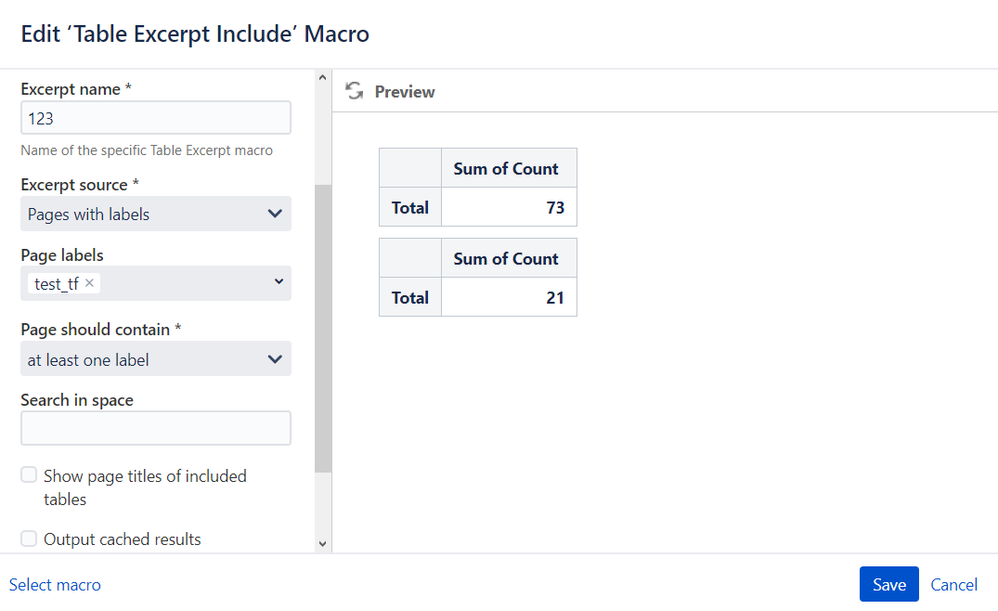Click the cell showing 73 total
Viewport: 998px width, 611px height.
pos(508,207)
